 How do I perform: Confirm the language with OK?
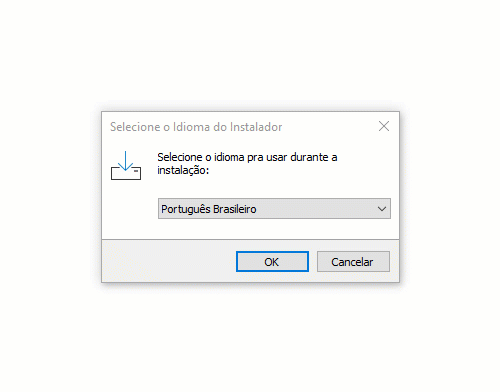tap(272, 262)
